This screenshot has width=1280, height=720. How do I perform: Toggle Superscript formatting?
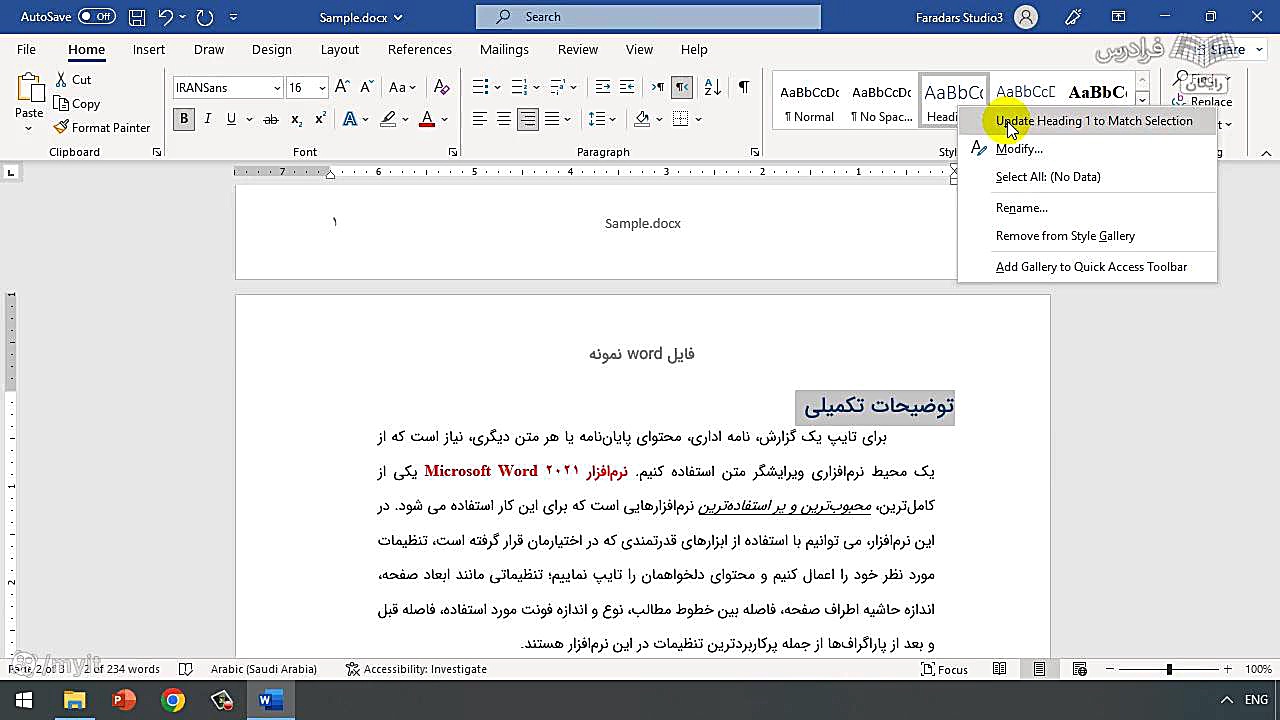320,119
